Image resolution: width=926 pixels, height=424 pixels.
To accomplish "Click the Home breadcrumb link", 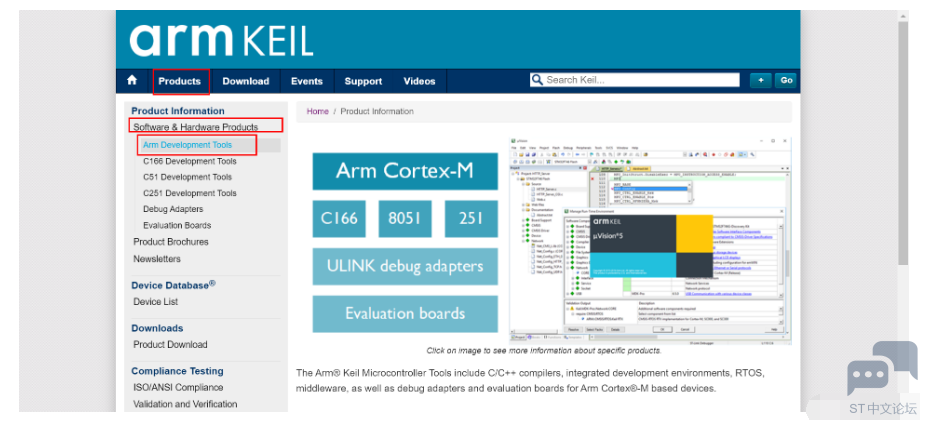I will (x=317, y=111).
